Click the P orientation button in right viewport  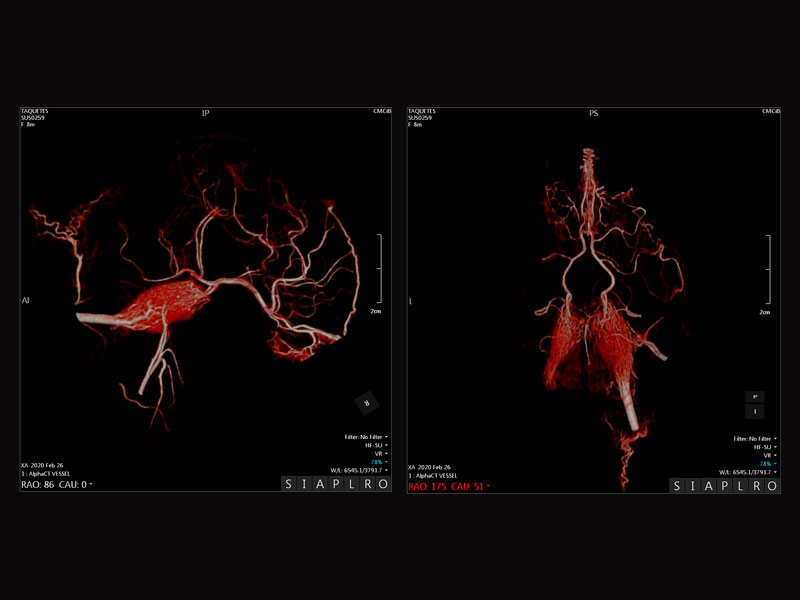tap(726, 486)
